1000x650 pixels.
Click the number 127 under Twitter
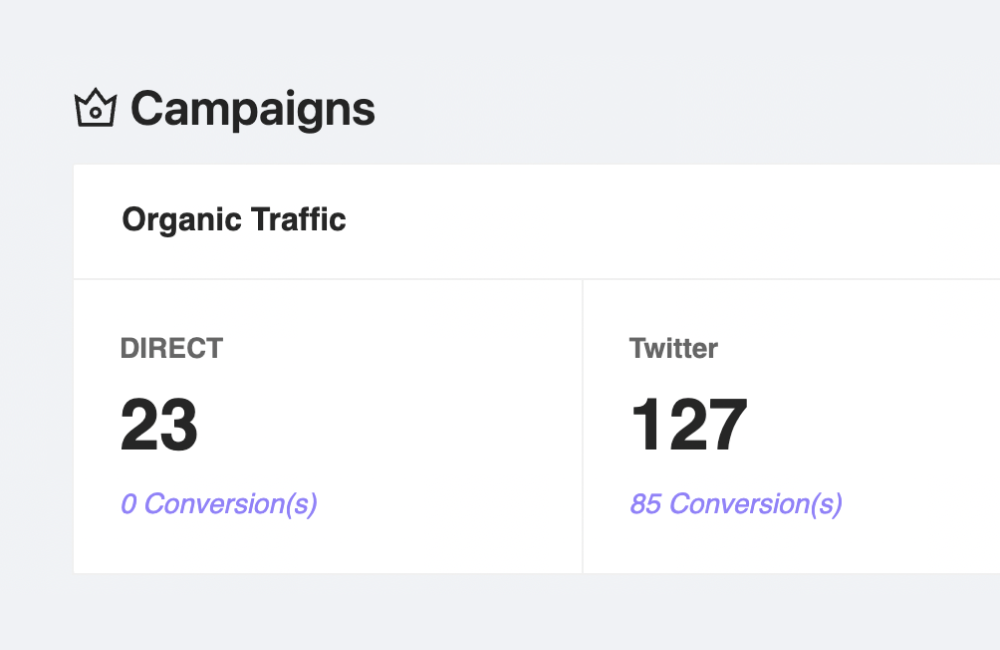688,425
